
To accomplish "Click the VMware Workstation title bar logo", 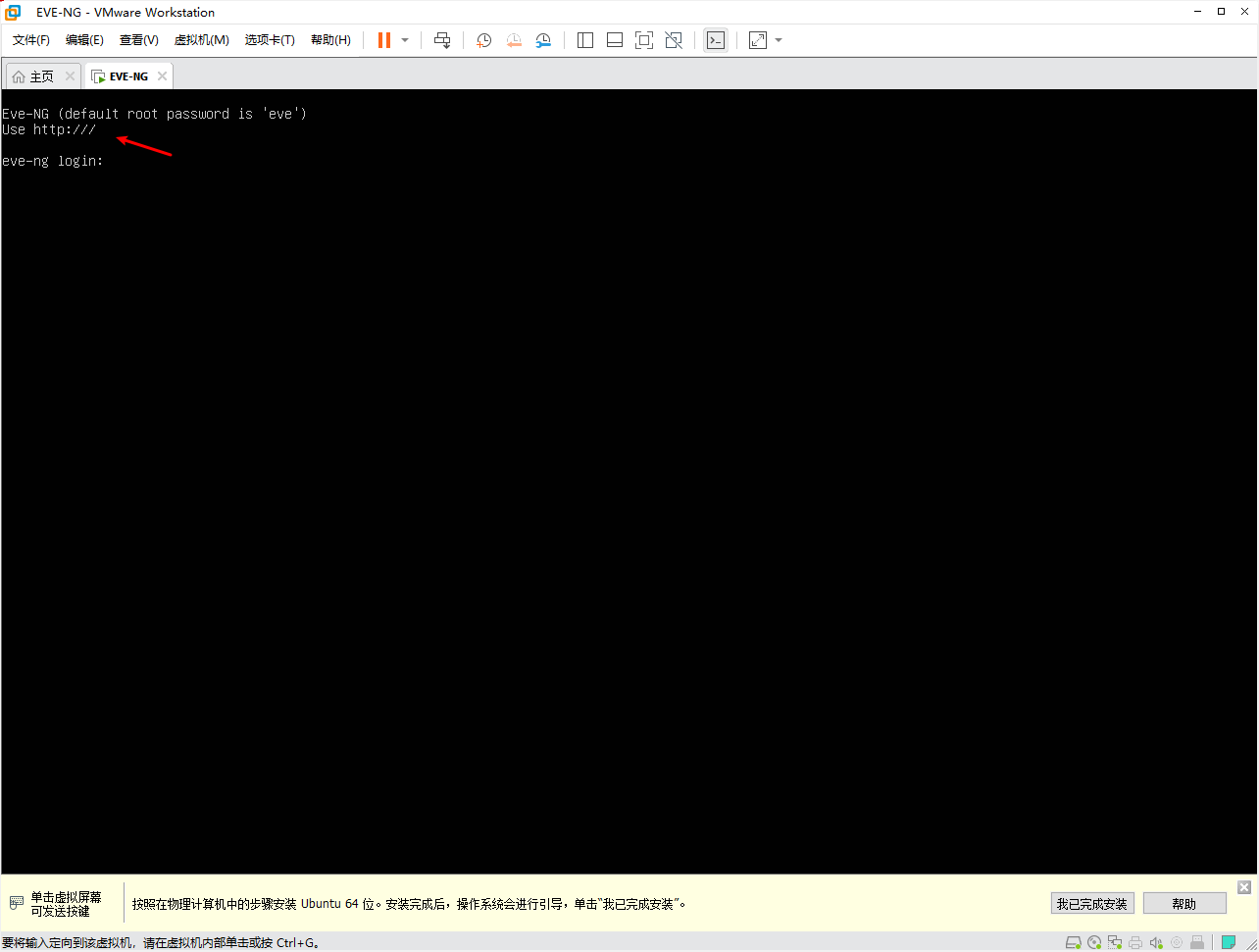I will (14, 12).
